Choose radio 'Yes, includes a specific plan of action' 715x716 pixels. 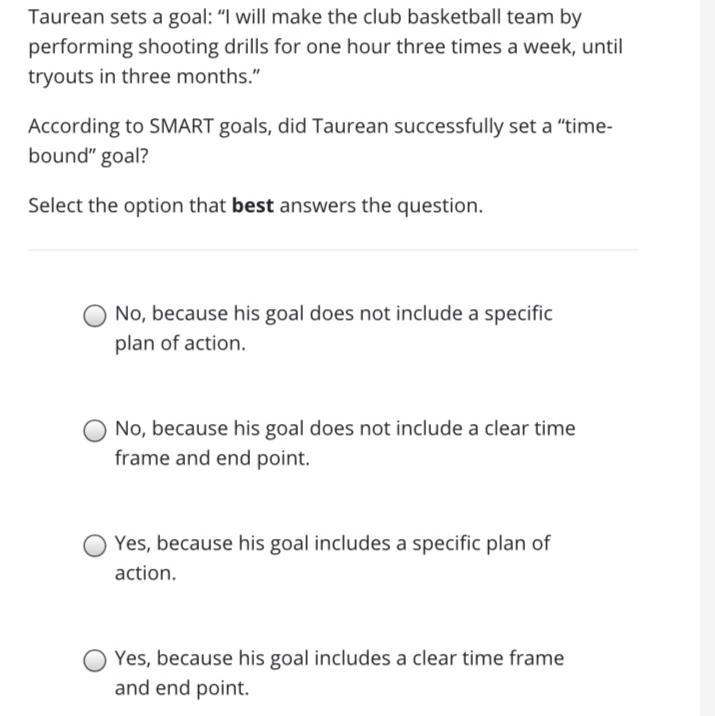point(95,546)
